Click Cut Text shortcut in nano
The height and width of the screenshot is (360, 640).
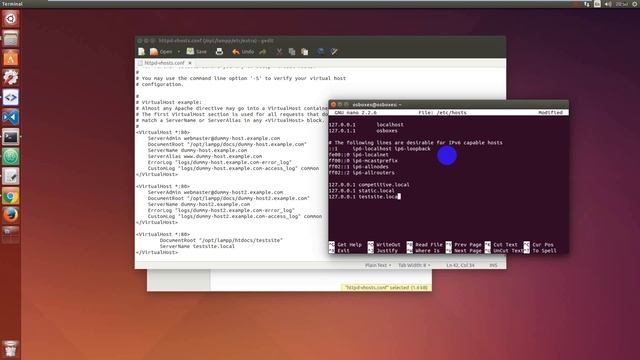501,244
